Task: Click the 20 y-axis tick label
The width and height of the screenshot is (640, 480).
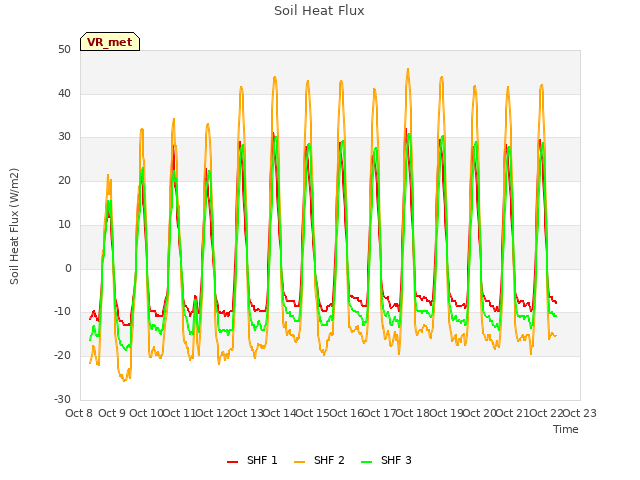Action: point(64,180)
